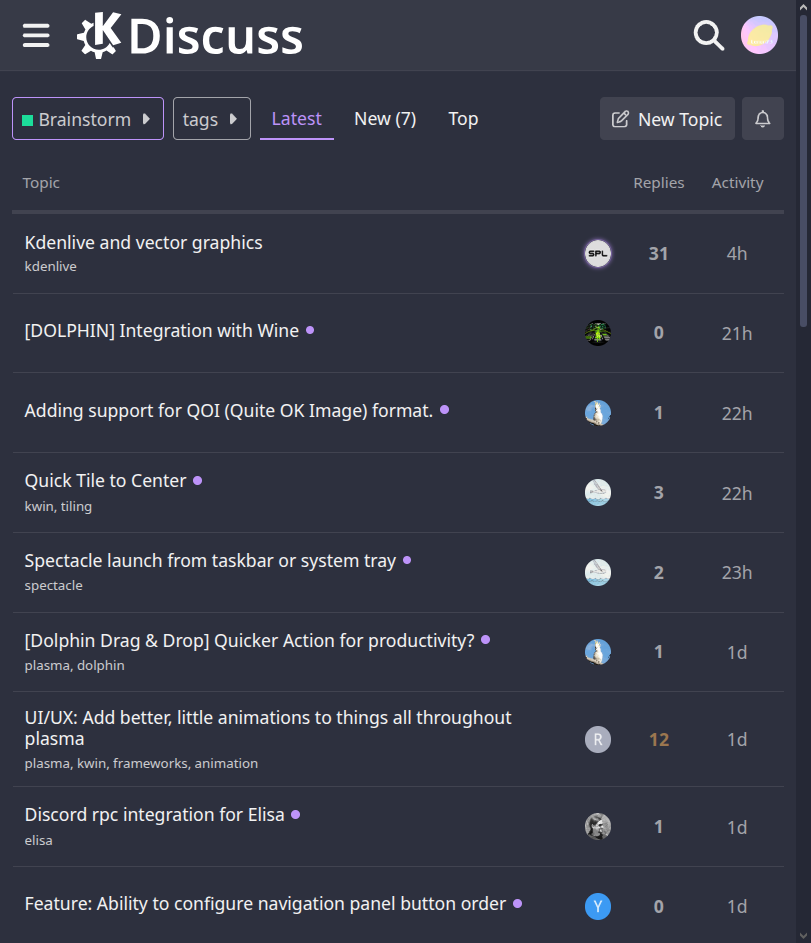Screen dimensions: 811x943
Task: Click the animation tag
Action: [226, 763]
